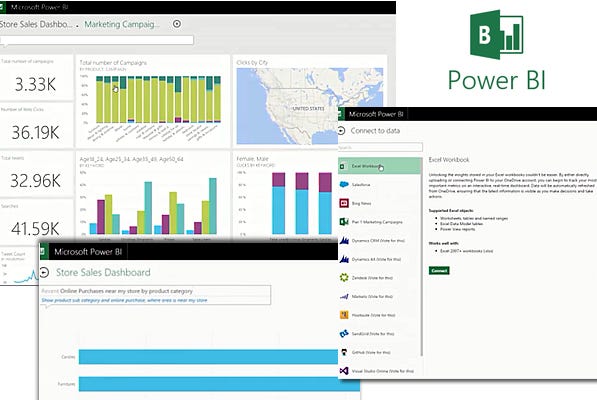Open the 3.33K total campaigns tile

click(x=36, y=78)
